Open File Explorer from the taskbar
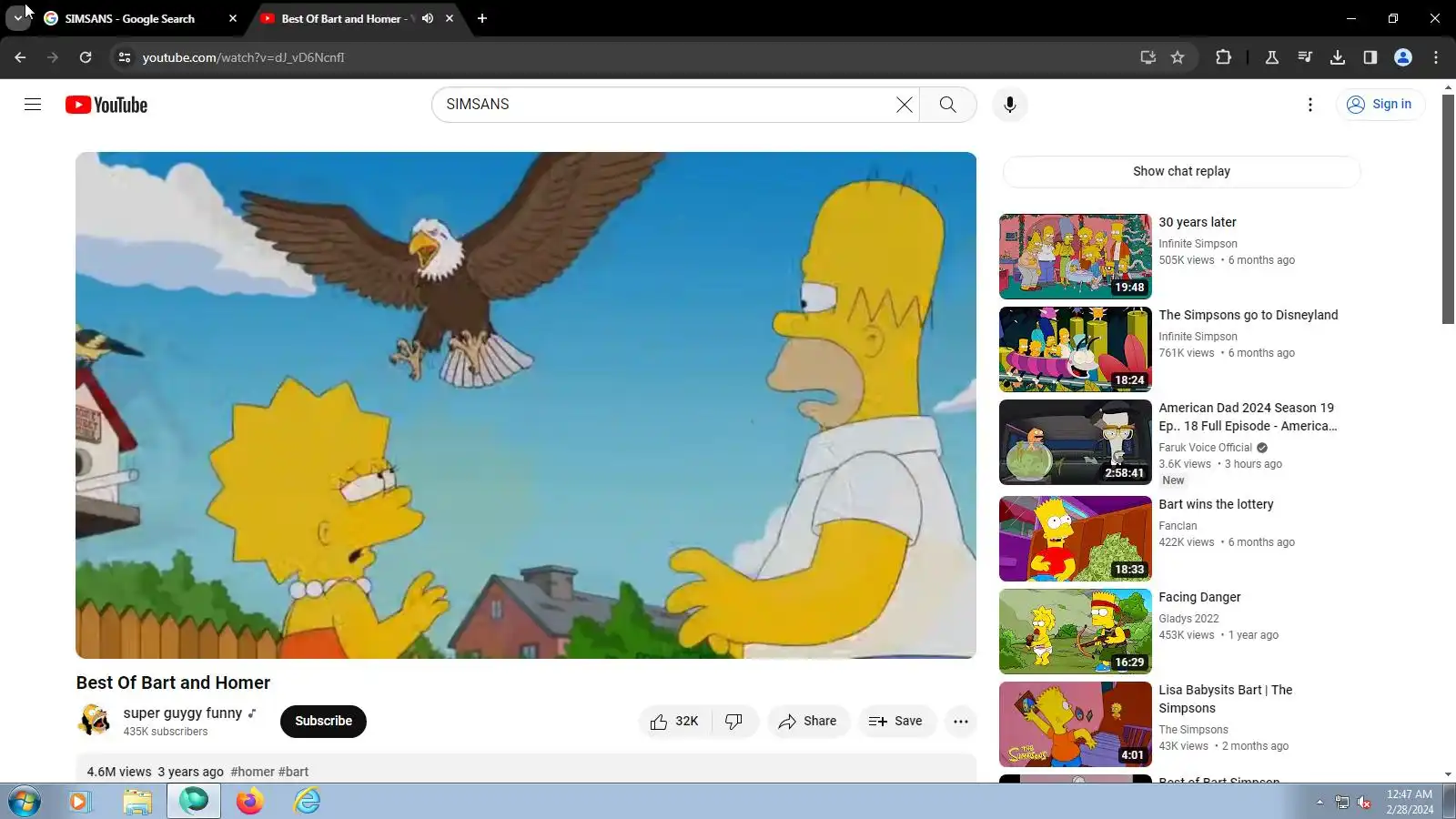Screen dimensions: 1456x819 pyautogui.click(x=137, y=802)
